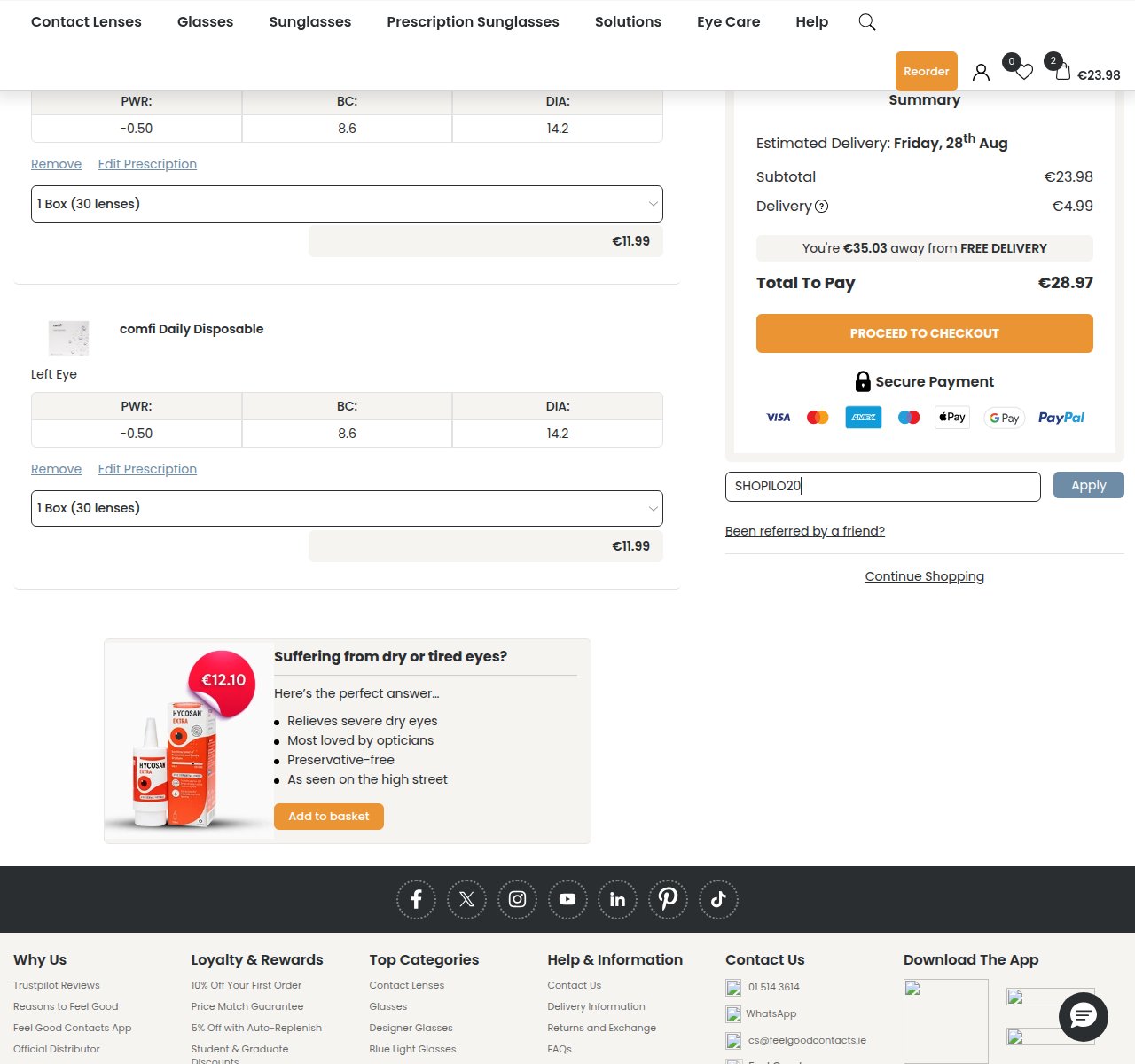This screenshot has width=1135, height=1064.
Task: Select the American Express logo
Action: coord(864,417)
